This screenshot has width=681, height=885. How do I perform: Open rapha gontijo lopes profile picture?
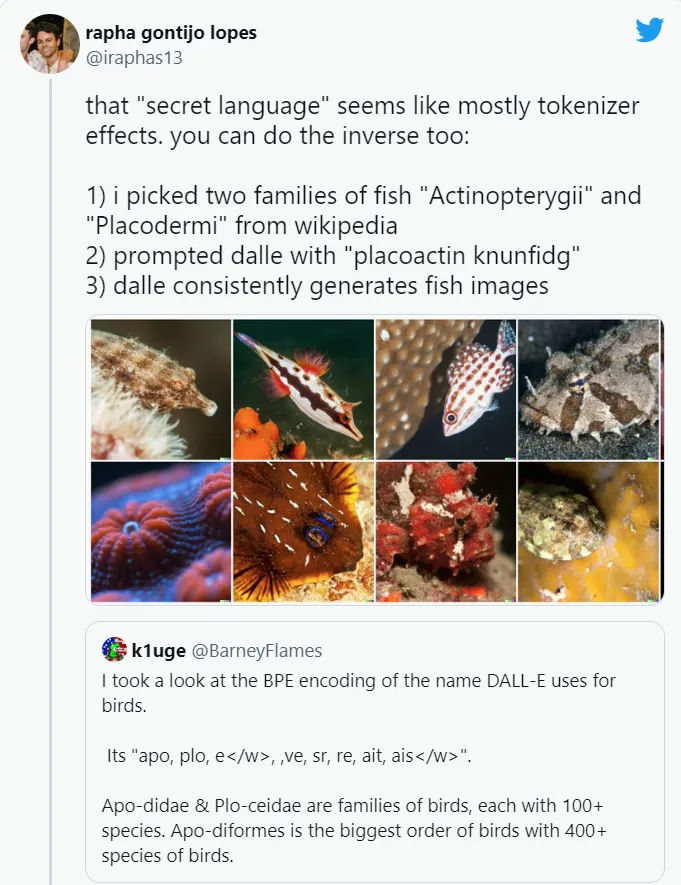50,44
